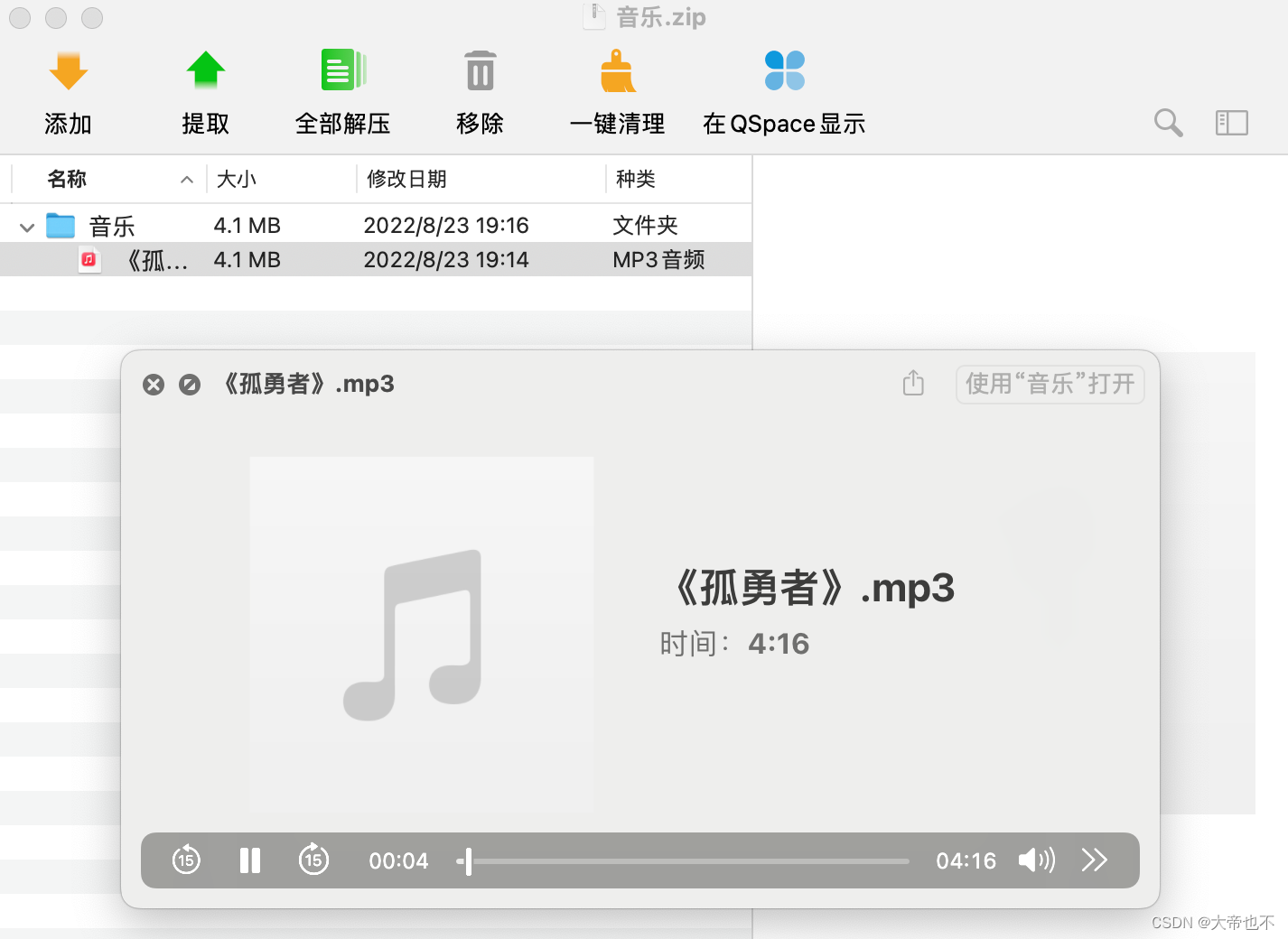Click 使用"音乐"打开 to open in Music
The height and width of the screenshot is (939, 1288).
pyautogui.click(x=1050, y=384)
